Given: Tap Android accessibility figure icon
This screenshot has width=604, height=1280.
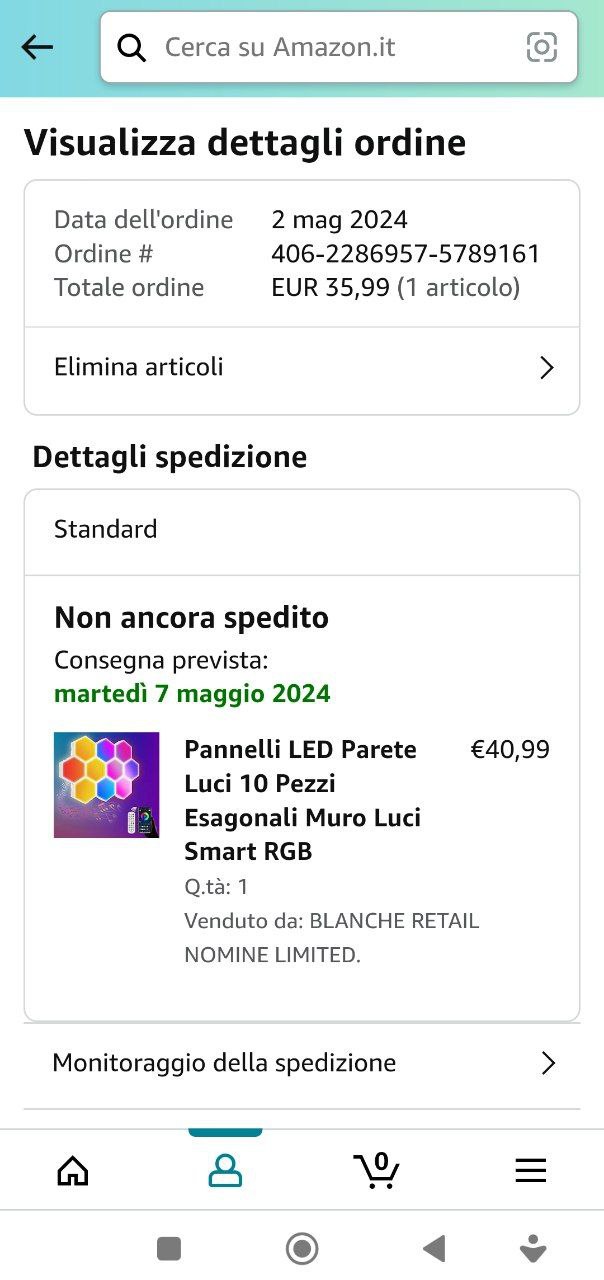Looking at the screenshot, I should (533, 1248).
